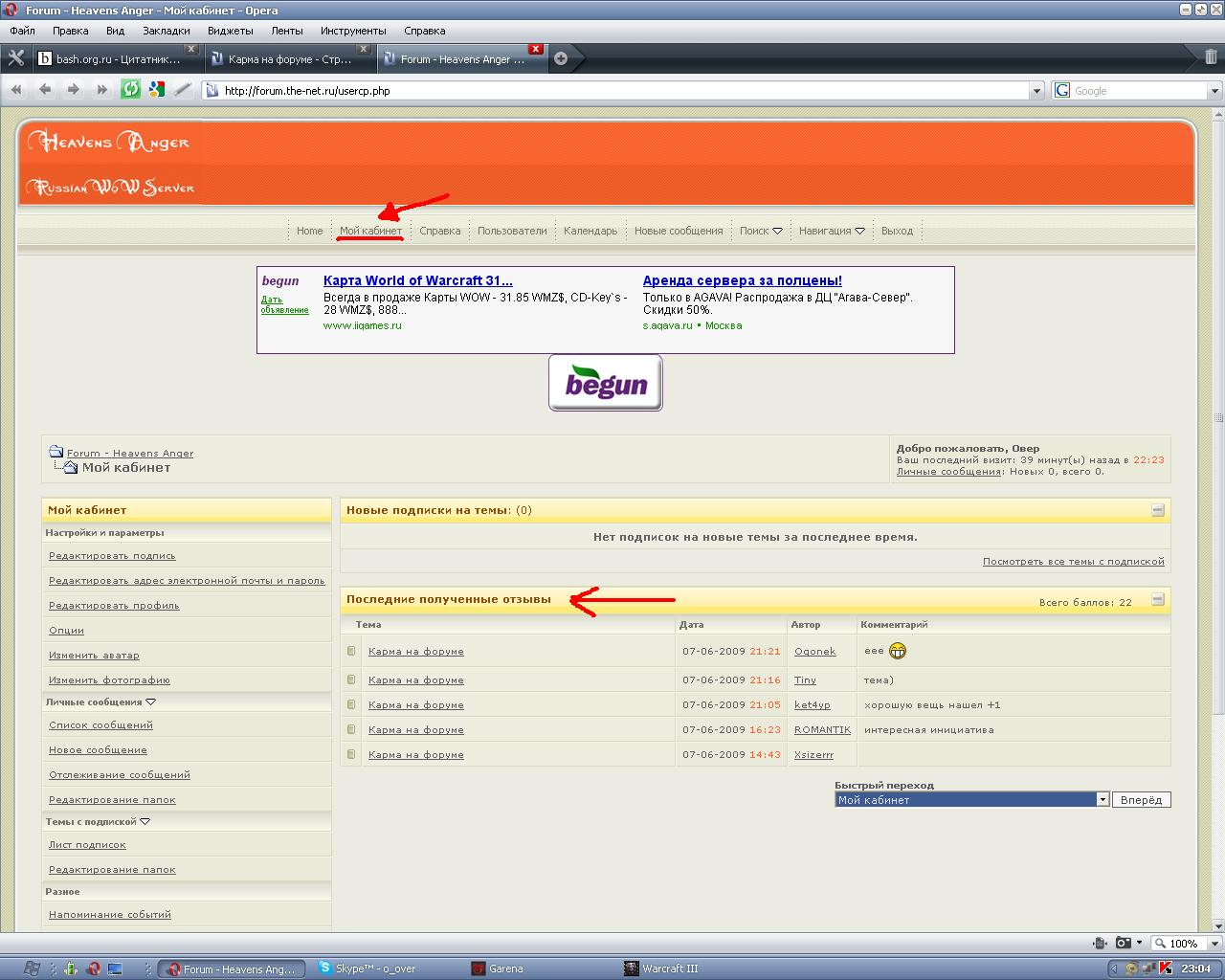Click the Show Desktop quick launch icon
The width and height of the screenshot is (1225, 980).
(115, 969)
